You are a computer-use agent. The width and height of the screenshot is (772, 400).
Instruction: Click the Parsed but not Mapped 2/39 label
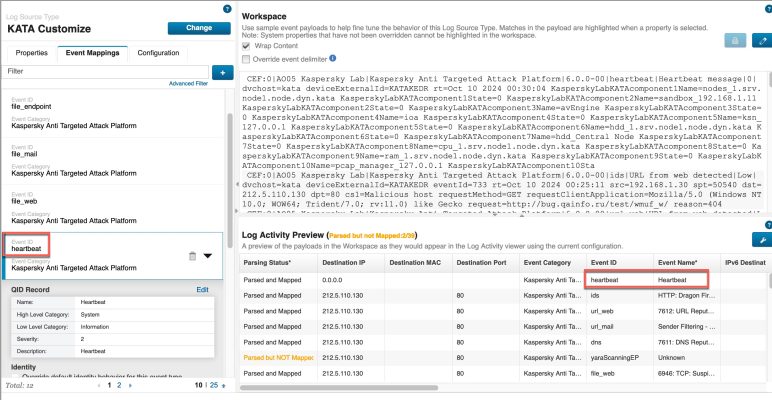[x=372, y=235]
